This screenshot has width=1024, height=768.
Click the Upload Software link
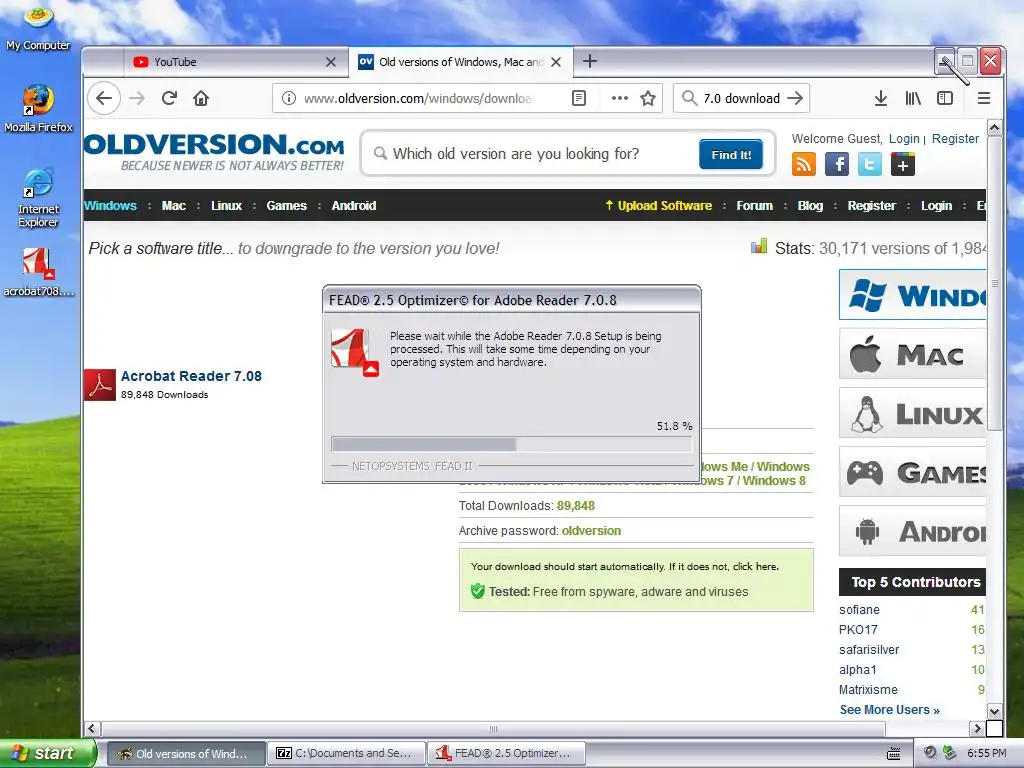tap(658, 206)
